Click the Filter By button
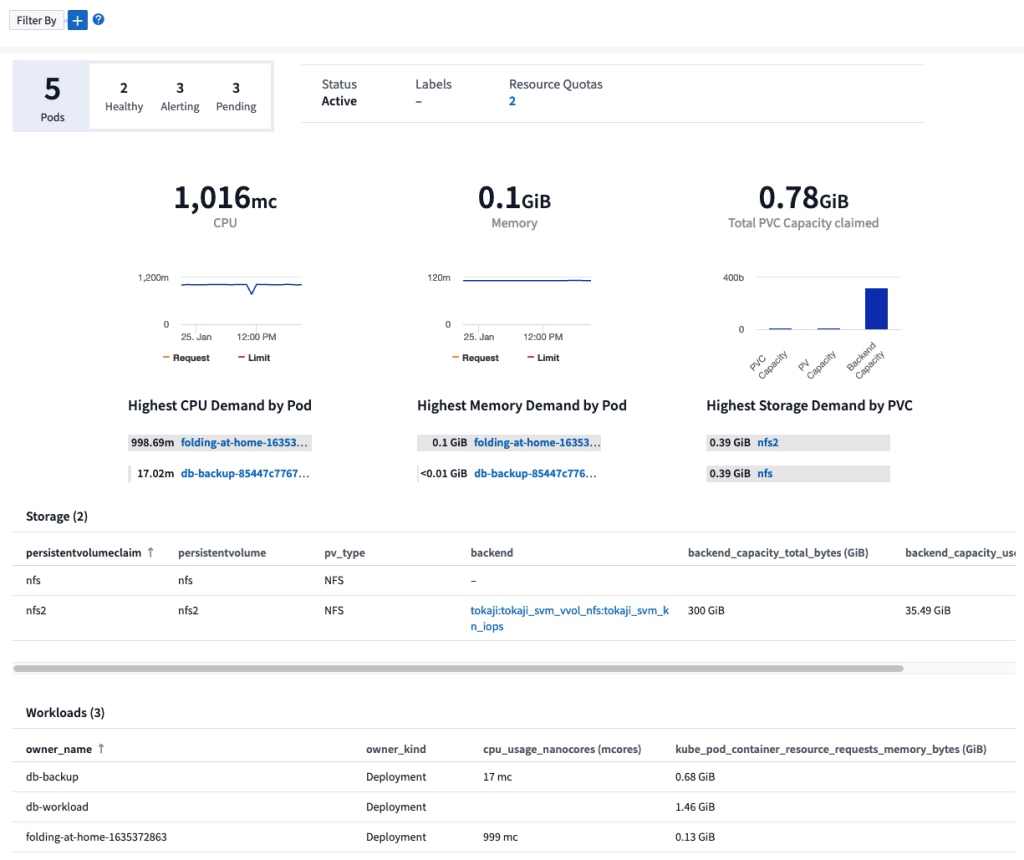The image size is (1024, 860). pyautogui.click(x=36, y=20)
